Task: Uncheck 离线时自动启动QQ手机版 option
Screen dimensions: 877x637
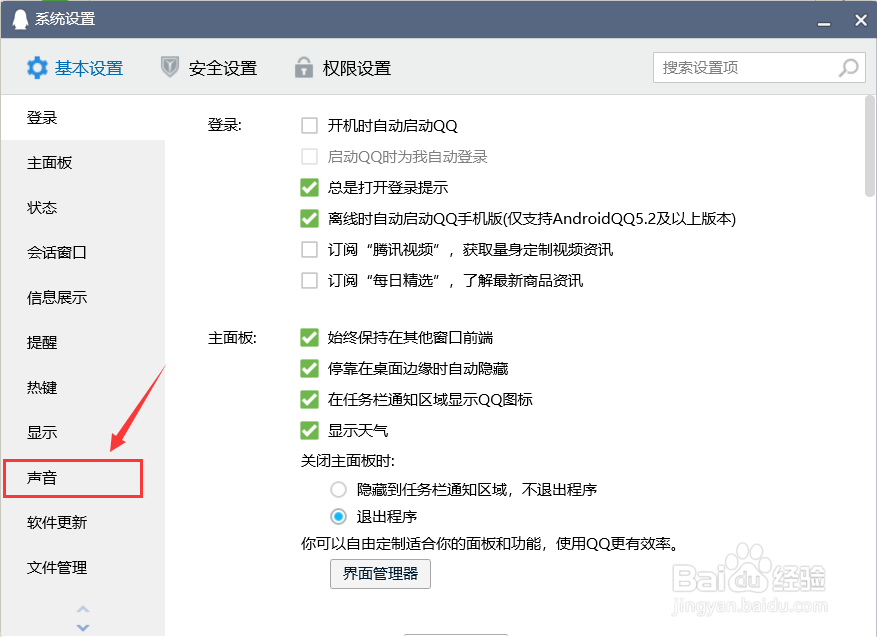Action: click(309, 218)
